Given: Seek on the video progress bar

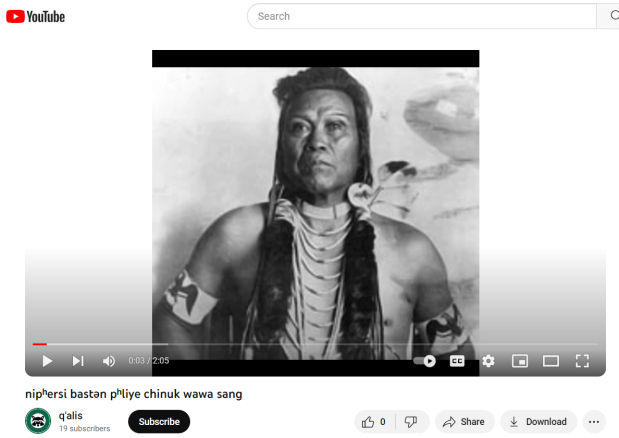Looking at the screenshot, I should (x=315, y=344).
